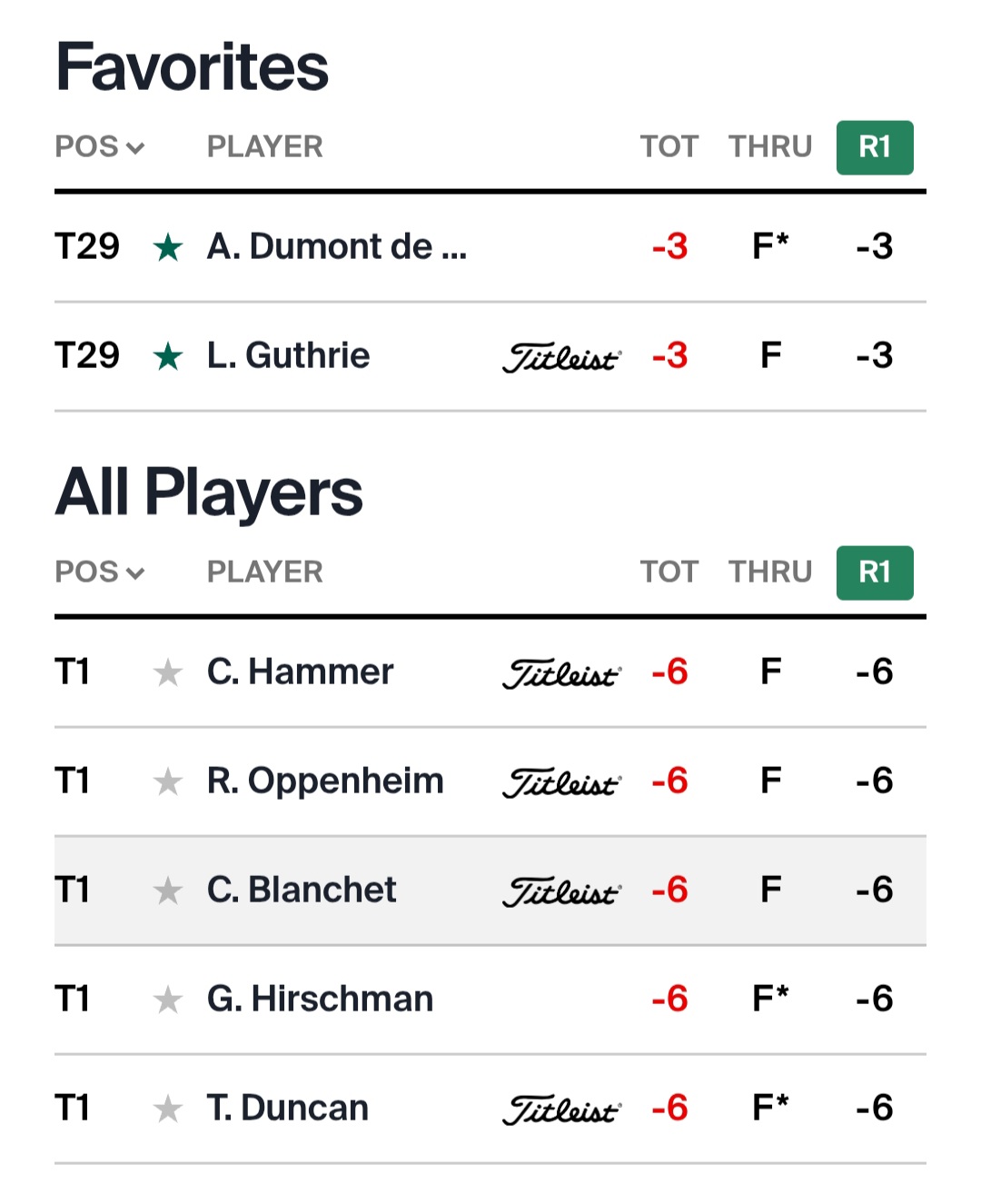Tap star beside T. Duncan

pos(168,1109)
